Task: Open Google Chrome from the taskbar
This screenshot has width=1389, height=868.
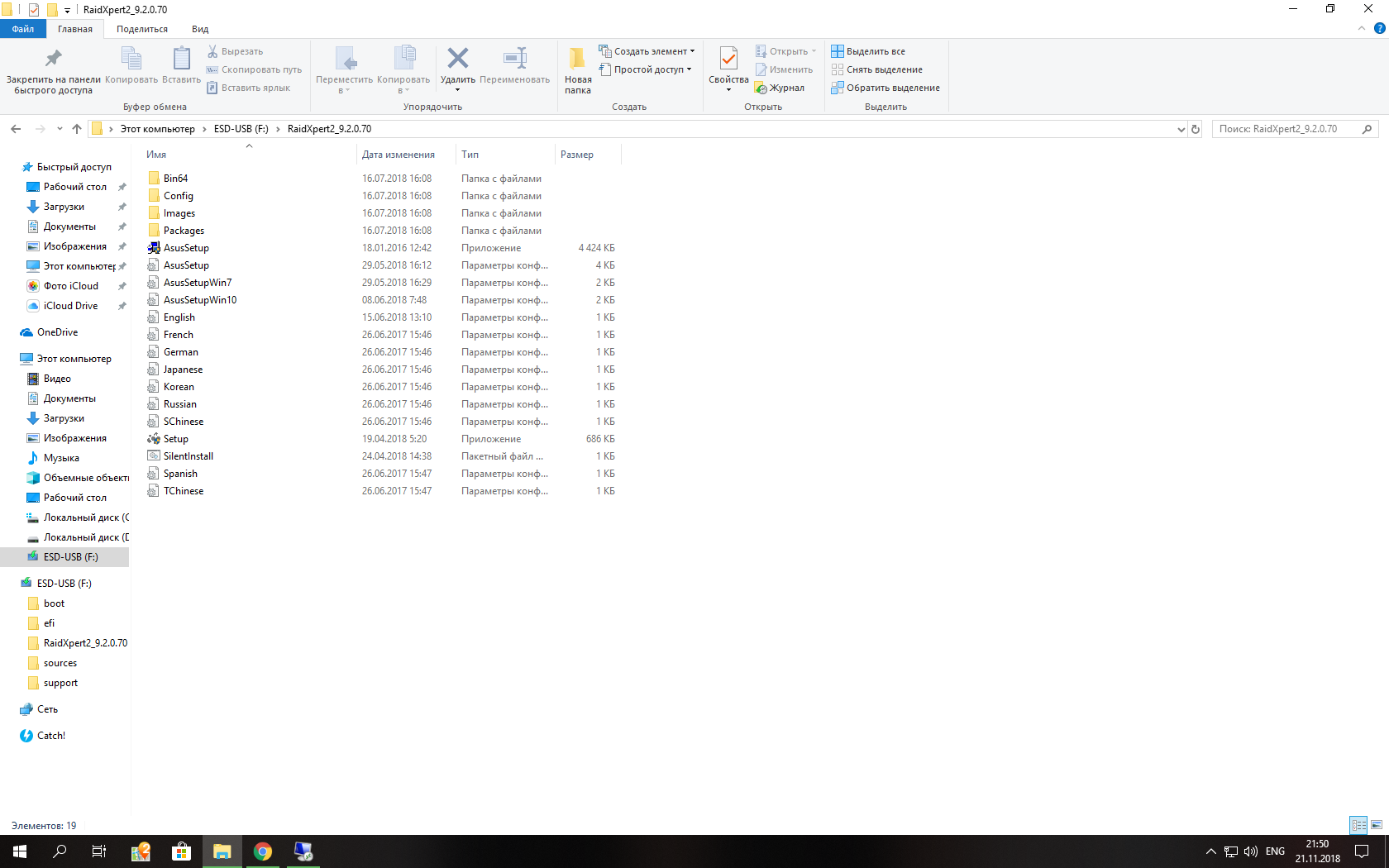Action: (263, 851)
